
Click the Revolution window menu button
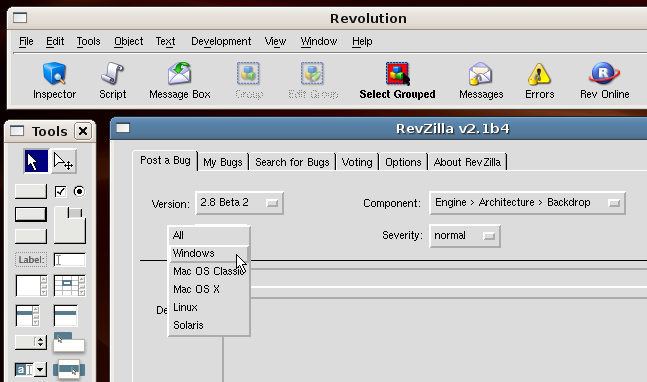tap(20, 18)
